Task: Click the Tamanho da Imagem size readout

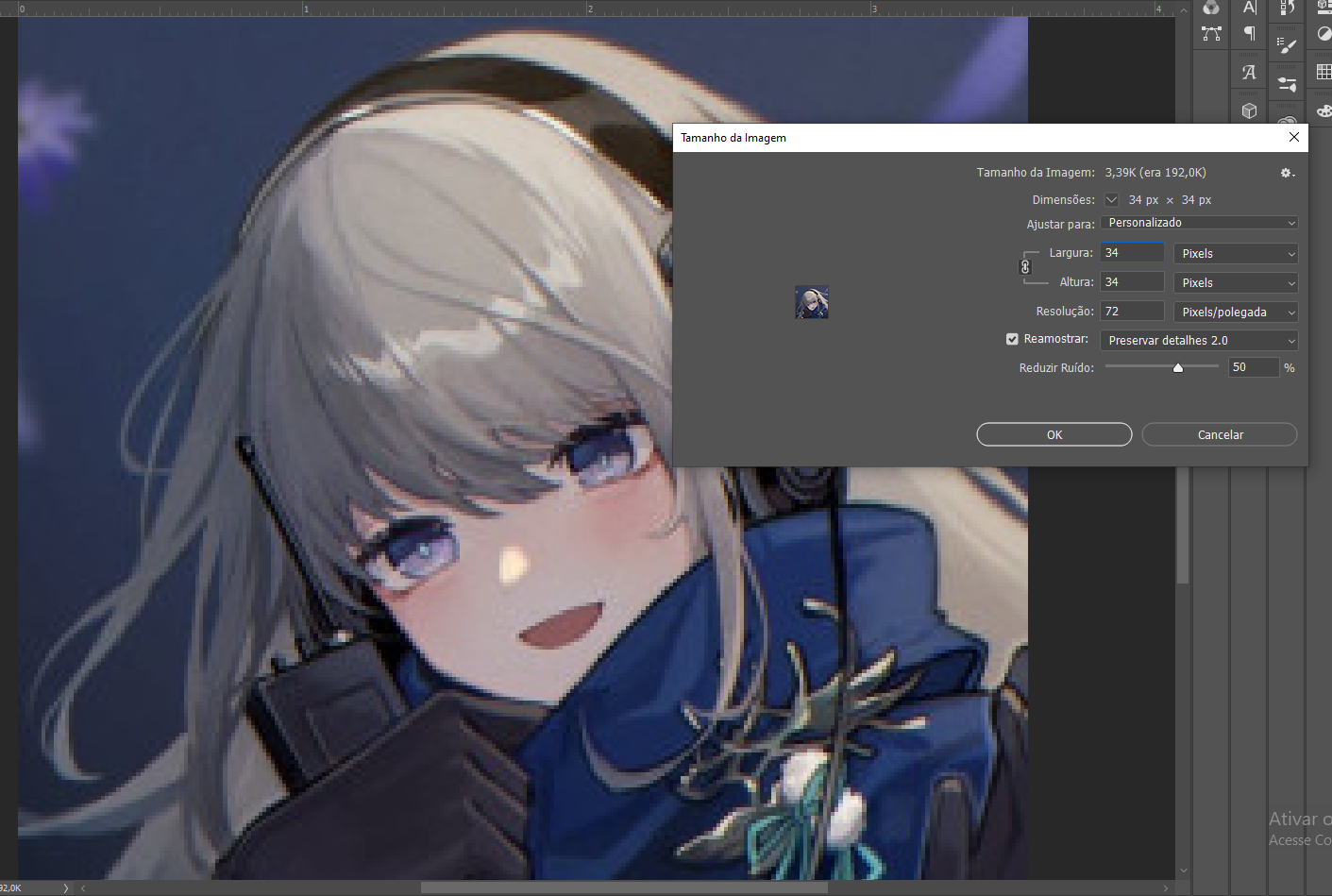Action: 1155,173
